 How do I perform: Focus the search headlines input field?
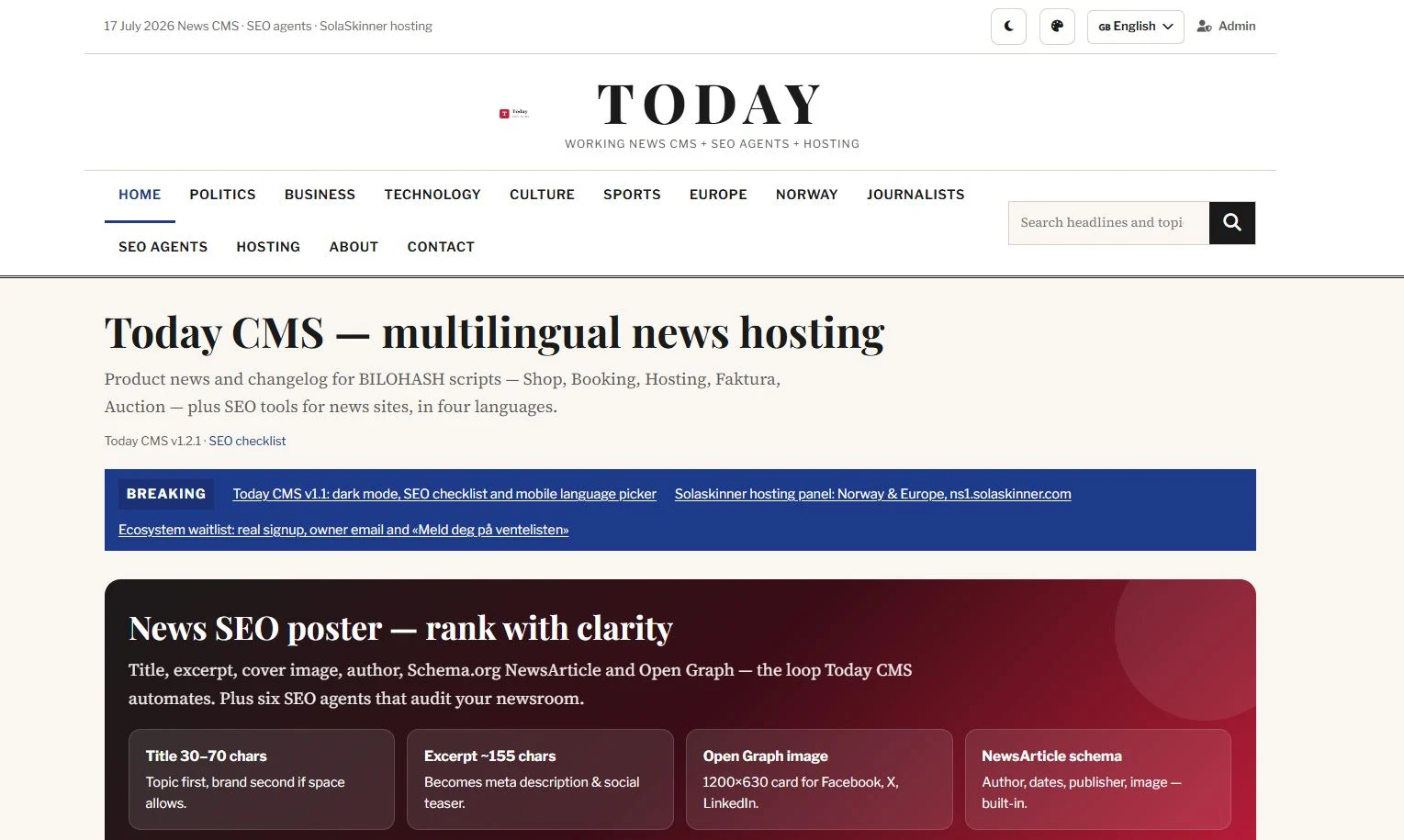click(1108, 223)
